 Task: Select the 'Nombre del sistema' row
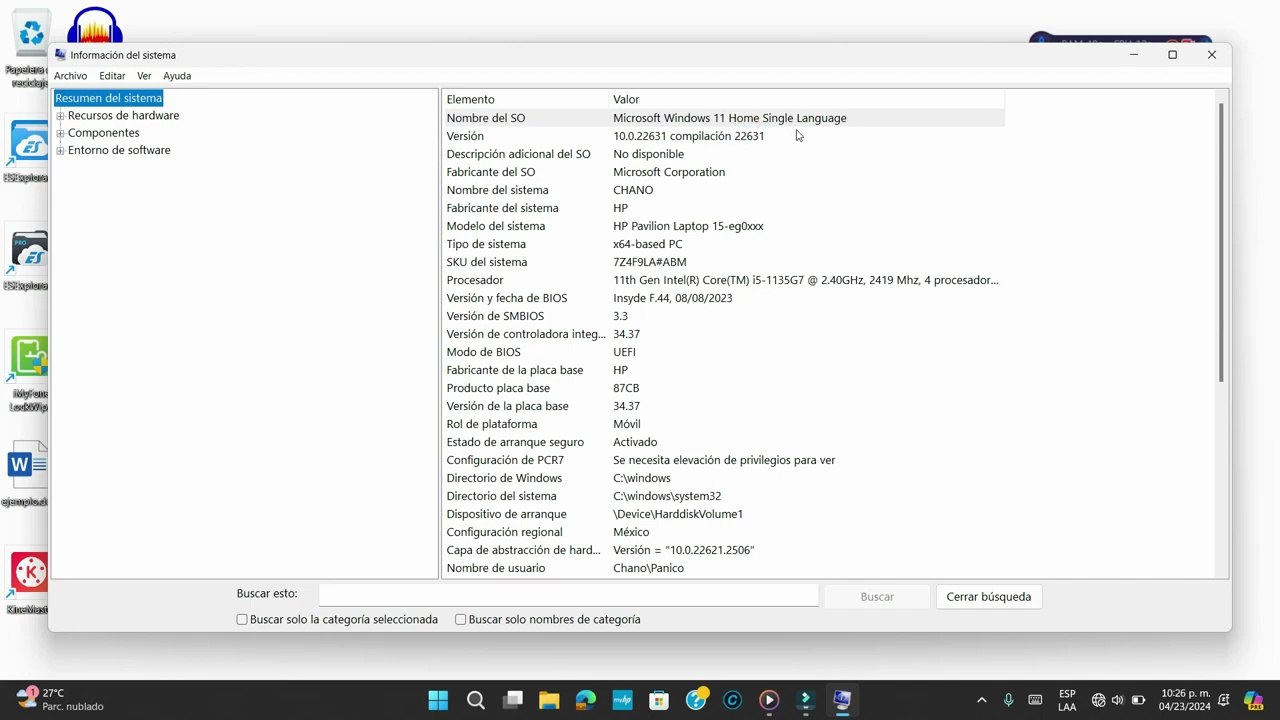coord(724,190)
